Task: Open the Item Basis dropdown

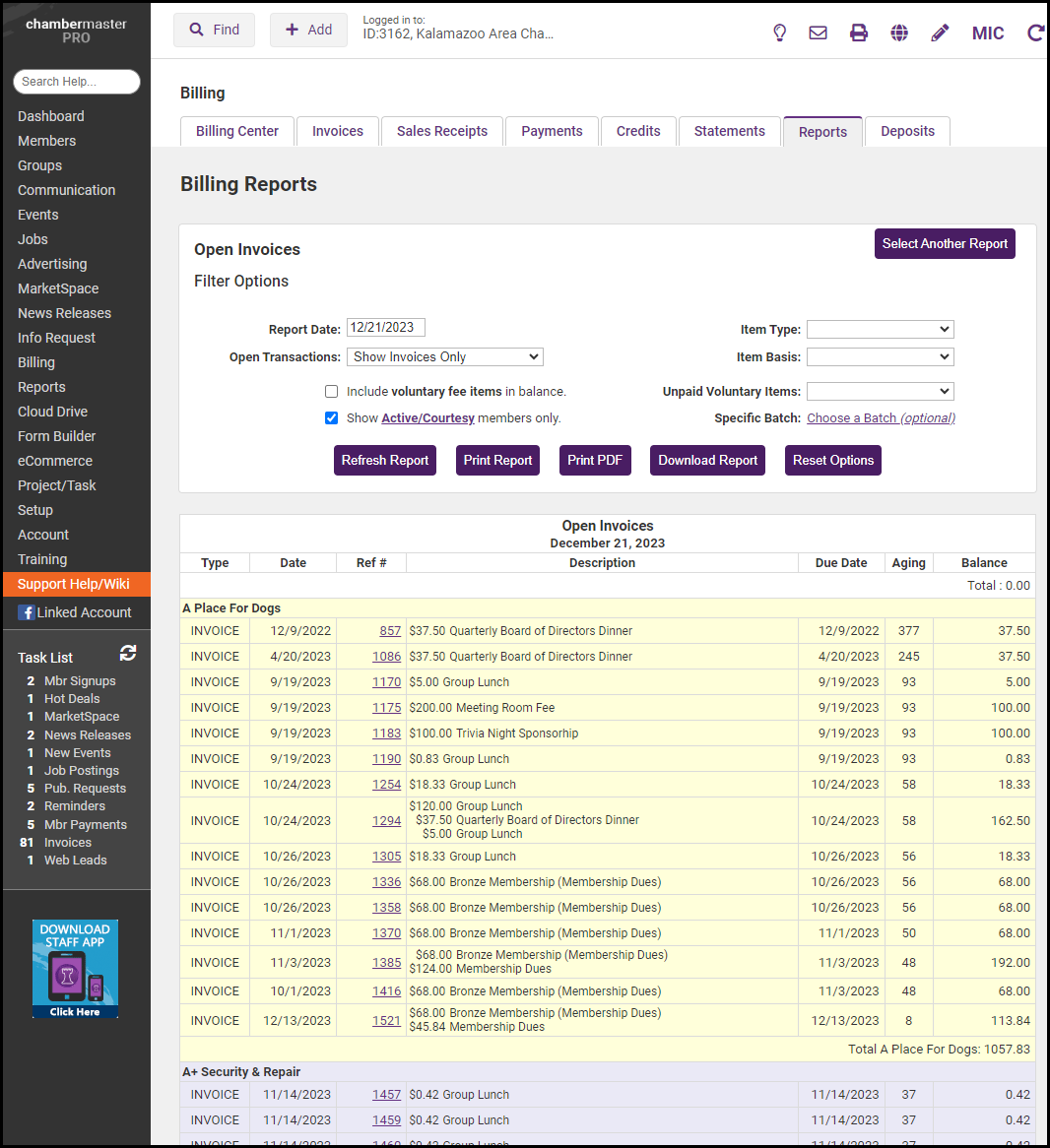Action: 880,356
